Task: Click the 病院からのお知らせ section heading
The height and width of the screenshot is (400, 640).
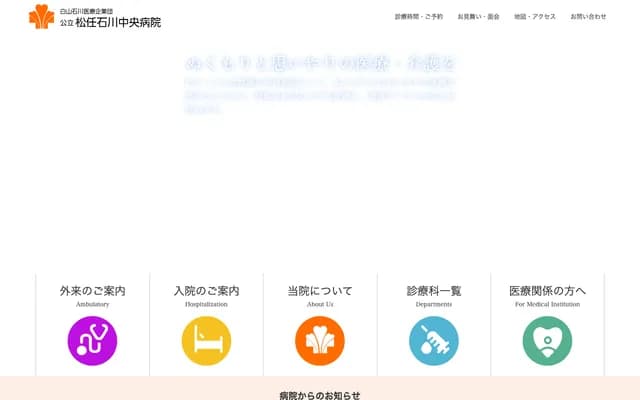Action: 320,395
